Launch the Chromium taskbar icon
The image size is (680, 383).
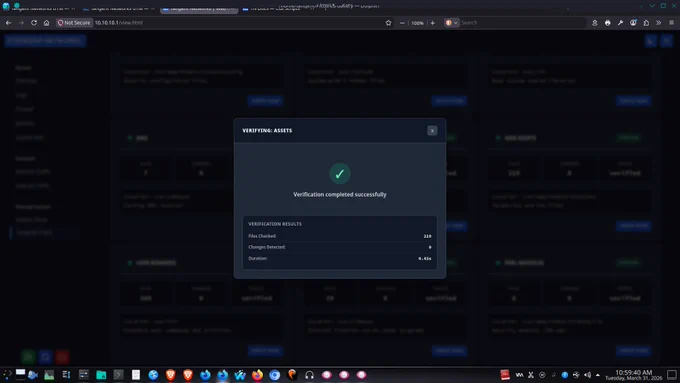(275, 375)
